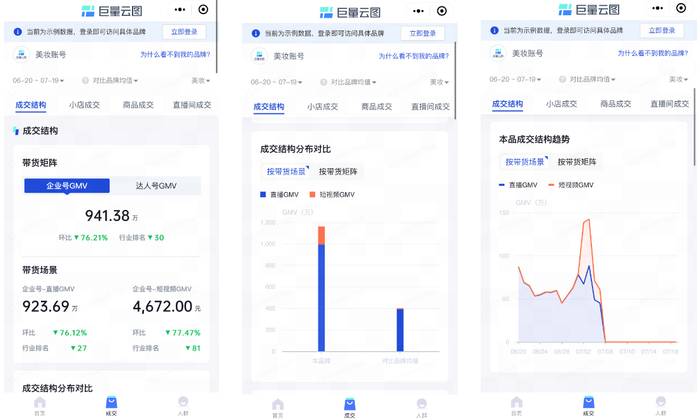Click the 923.69万 企业号-直播GMV value
The height and width of the screenshot is (420, 700).
tap(50, 307)
